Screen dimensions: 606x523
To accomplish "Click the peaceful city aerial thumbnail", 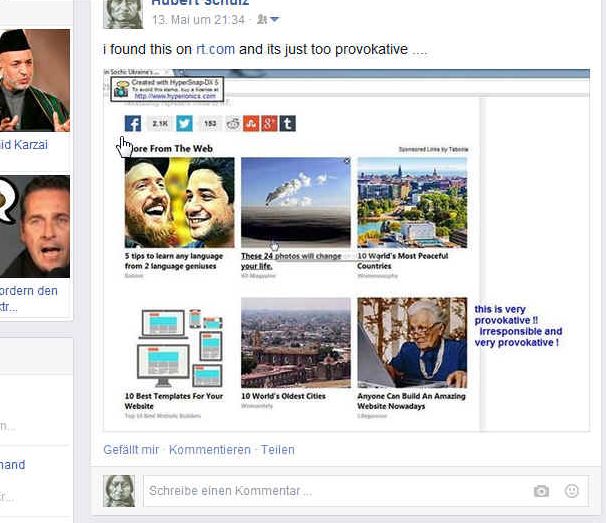I will click(x=412, y=203).
